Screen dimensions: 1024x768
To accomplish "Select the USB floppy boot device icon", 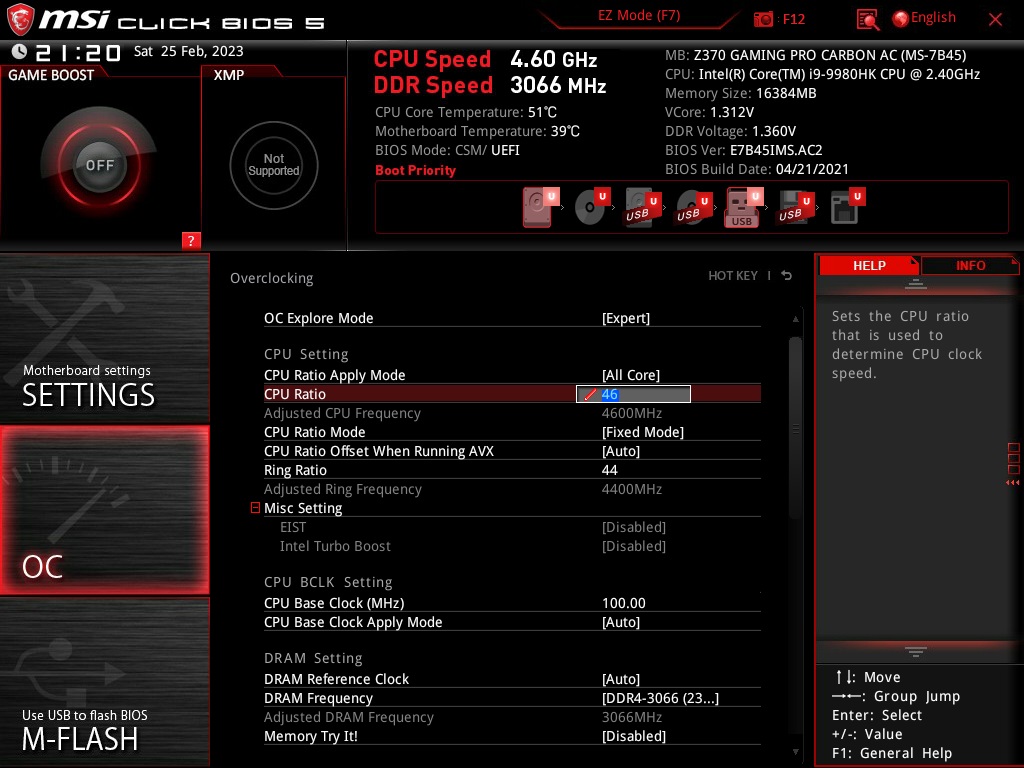I will click(x=795, y=208).
